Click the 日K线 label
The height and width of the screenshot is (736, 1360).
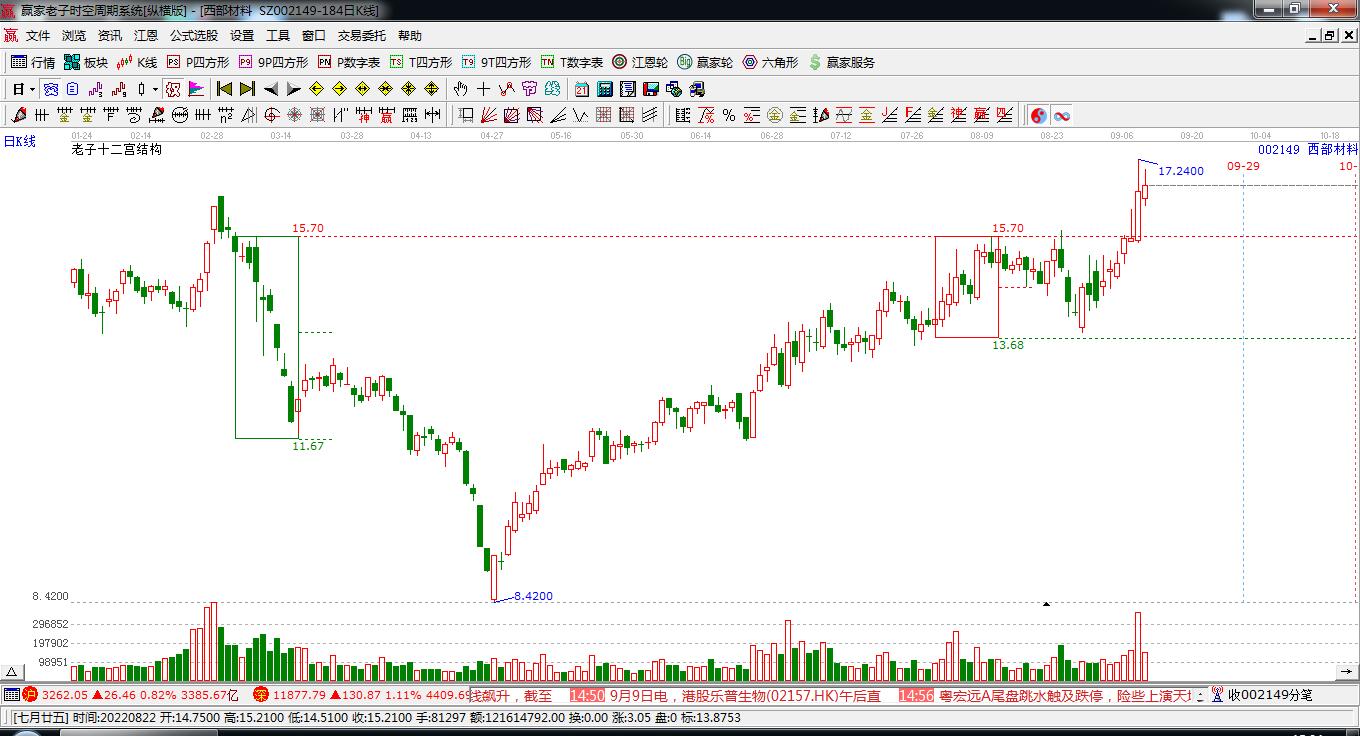click(19, 142)
